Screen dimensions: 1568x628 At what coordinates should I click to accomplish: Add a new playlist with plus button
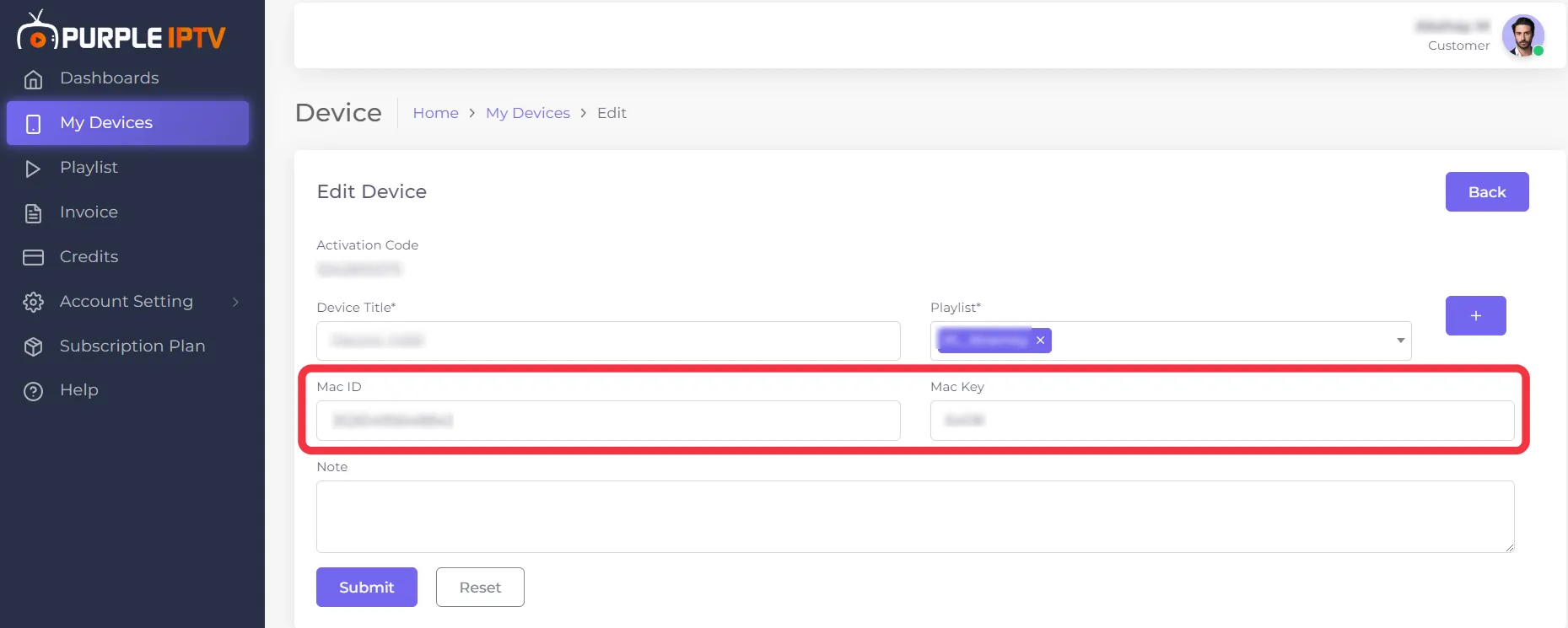point(1475,315)
